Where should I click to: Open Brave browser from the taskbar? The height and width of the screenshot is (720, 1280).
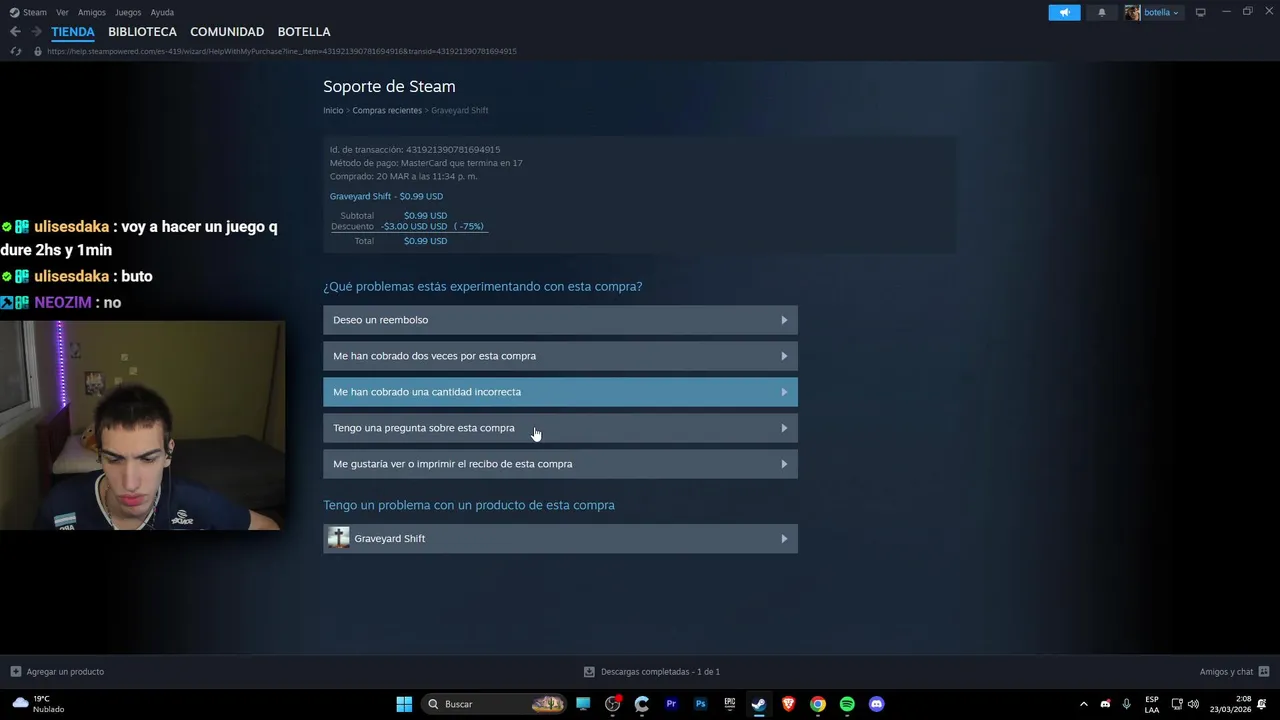[x=788, y=704]
